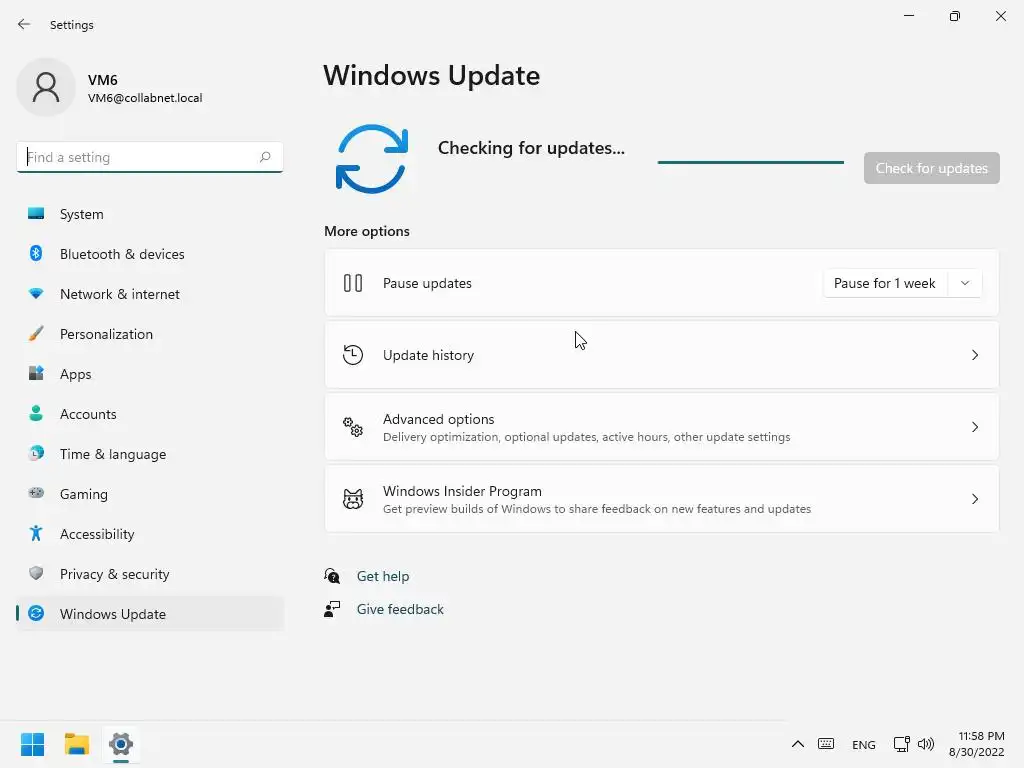Viewport: 1024px width, 768px height.
Task: Select Privacy & security in sidebar
Action: pyautogui.click(x=150, y=573)
